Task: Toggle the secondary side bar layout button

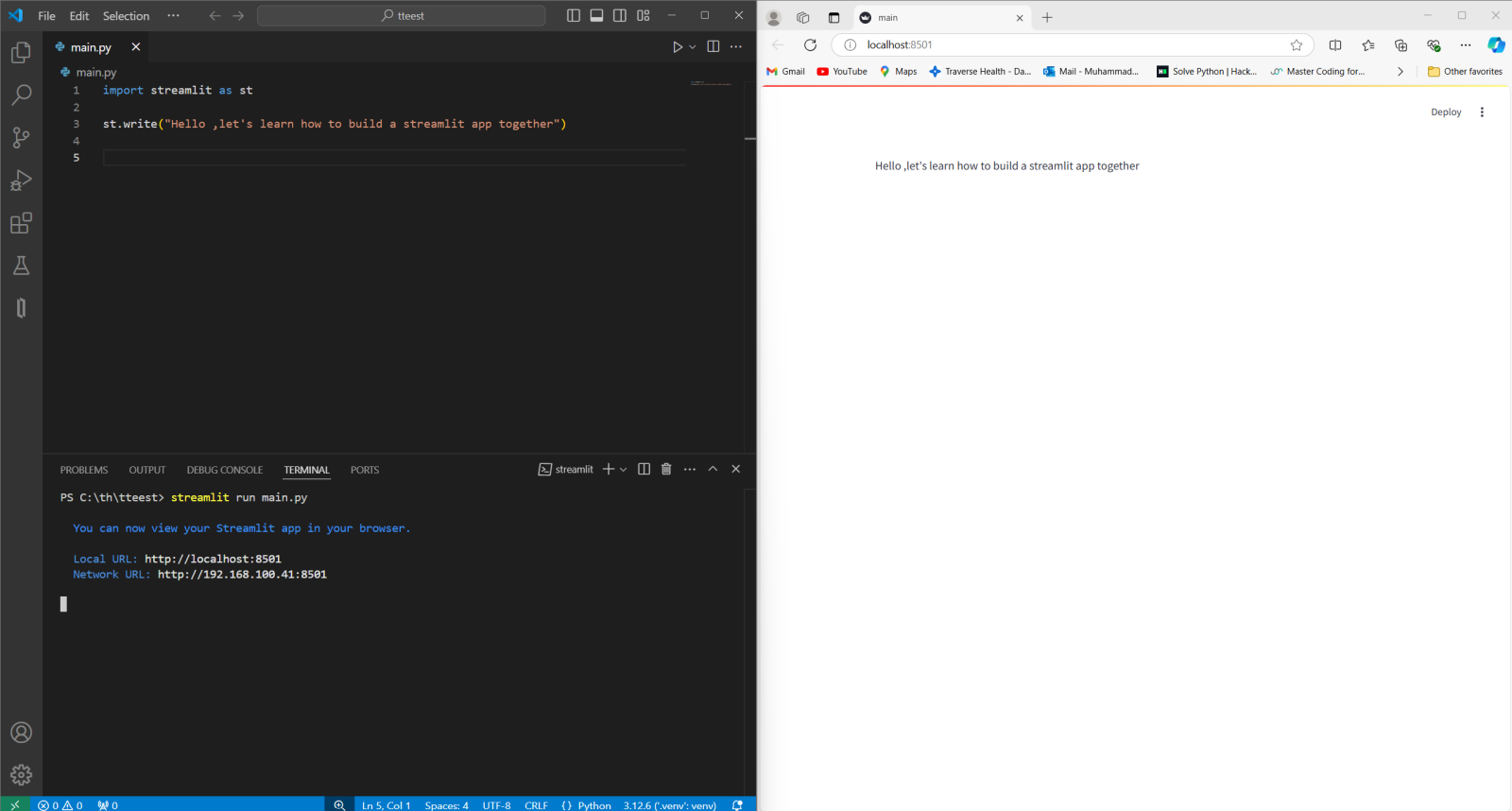Action: 620,16
